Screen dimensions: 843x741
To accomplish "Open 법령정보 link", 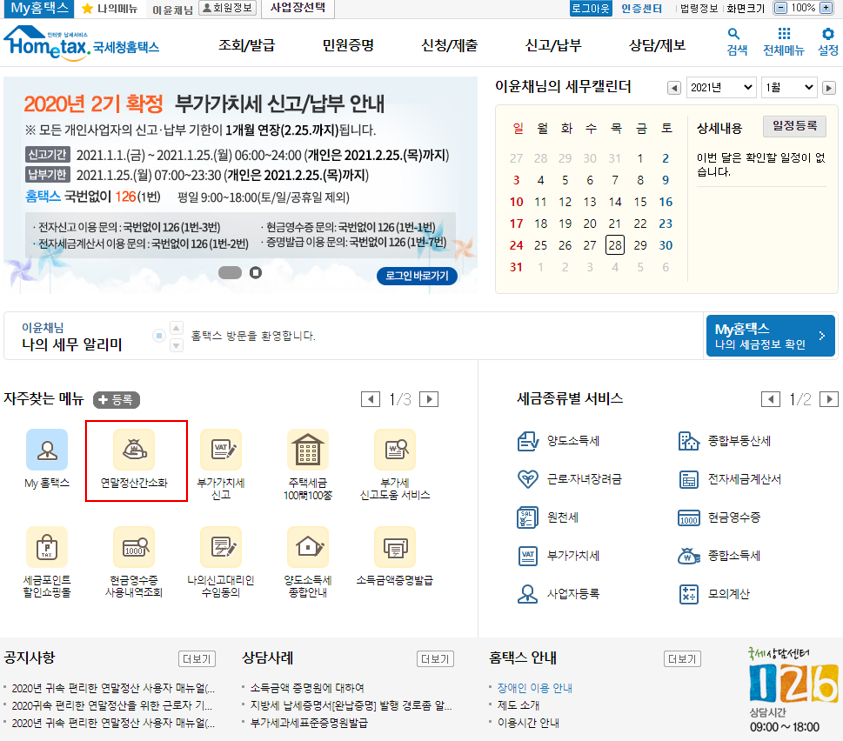I will (698, 9).
